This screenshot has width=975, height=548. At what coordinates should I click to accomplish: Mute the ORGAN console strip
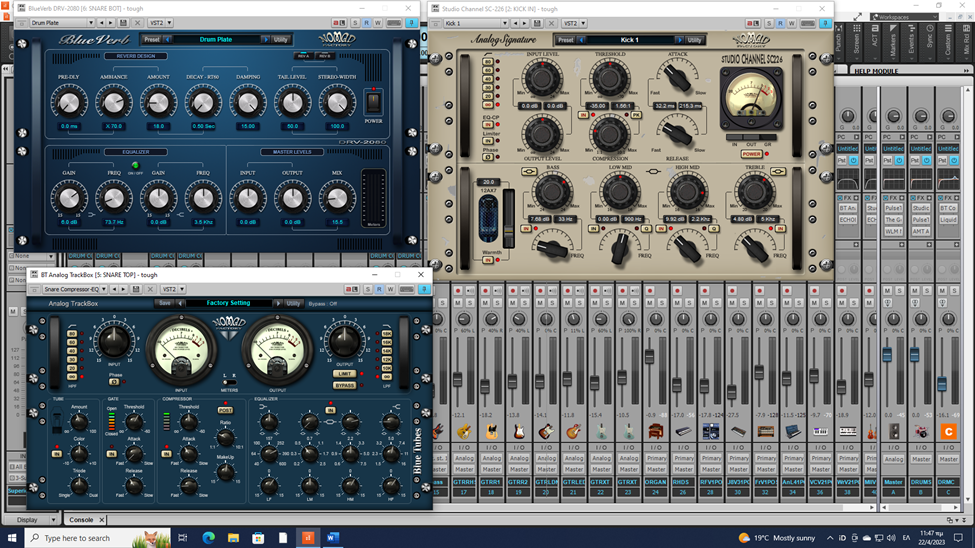pos(650,302)
